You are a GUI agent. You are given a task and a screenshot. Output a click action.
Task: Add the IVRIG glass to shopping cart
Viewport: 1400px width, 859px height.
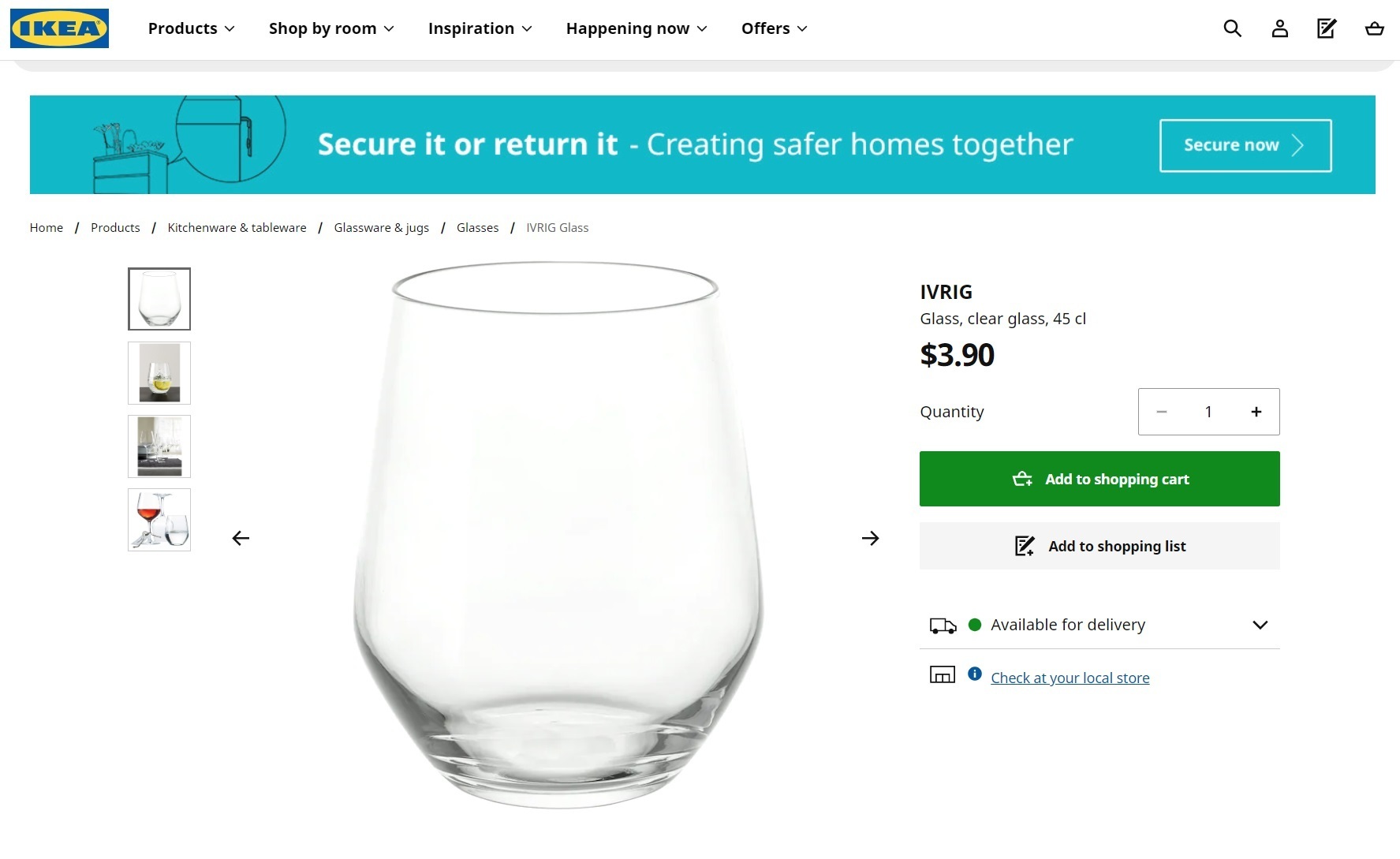1099,479
